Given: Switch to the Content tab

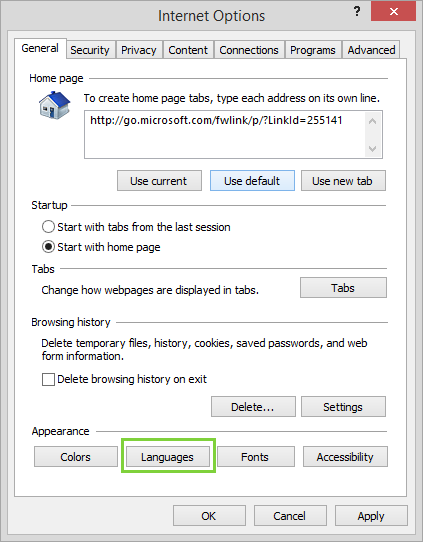Looking at the screenshot, I should [188, 50].
